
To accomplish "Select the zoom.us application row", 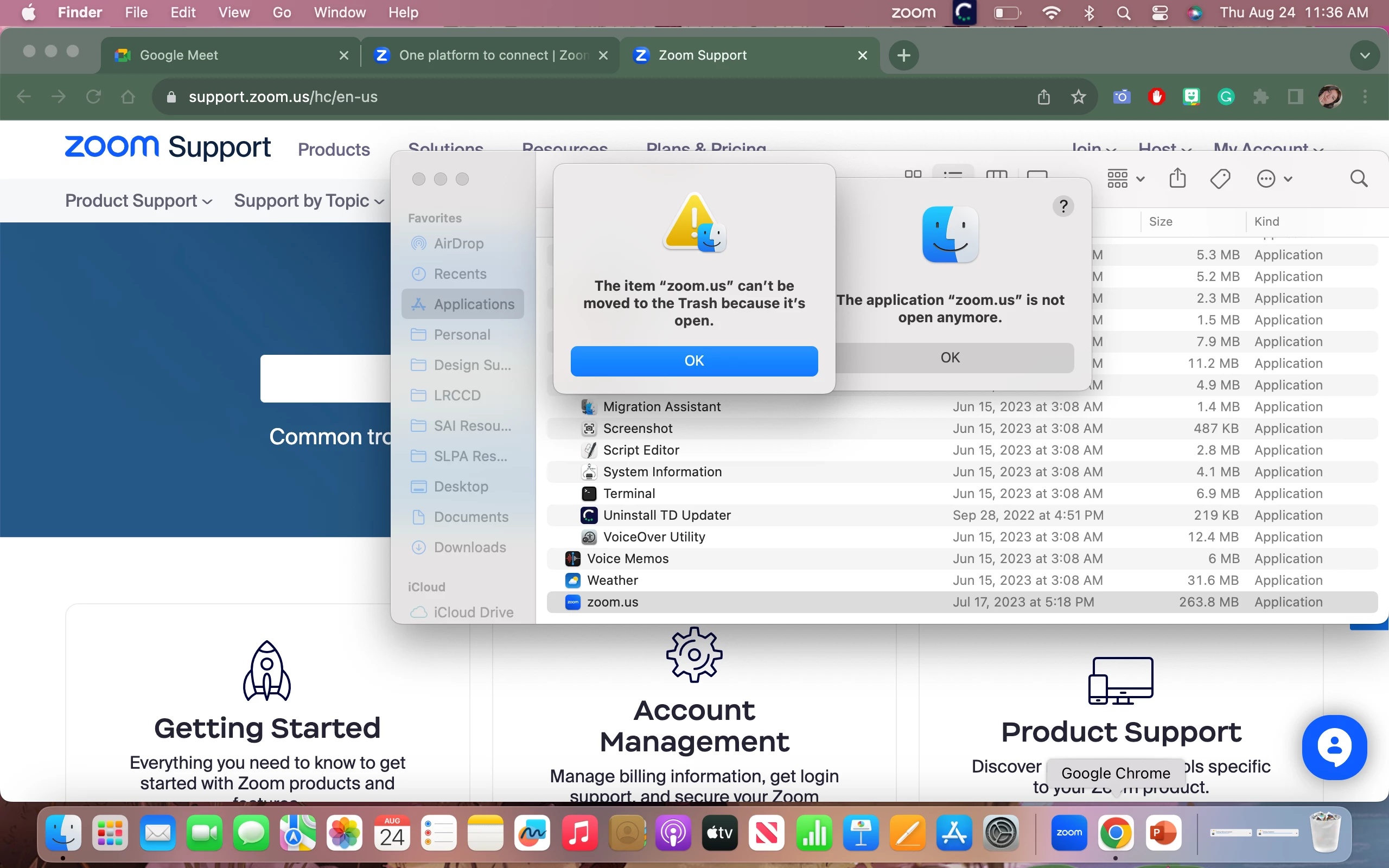I will (612, 602).
